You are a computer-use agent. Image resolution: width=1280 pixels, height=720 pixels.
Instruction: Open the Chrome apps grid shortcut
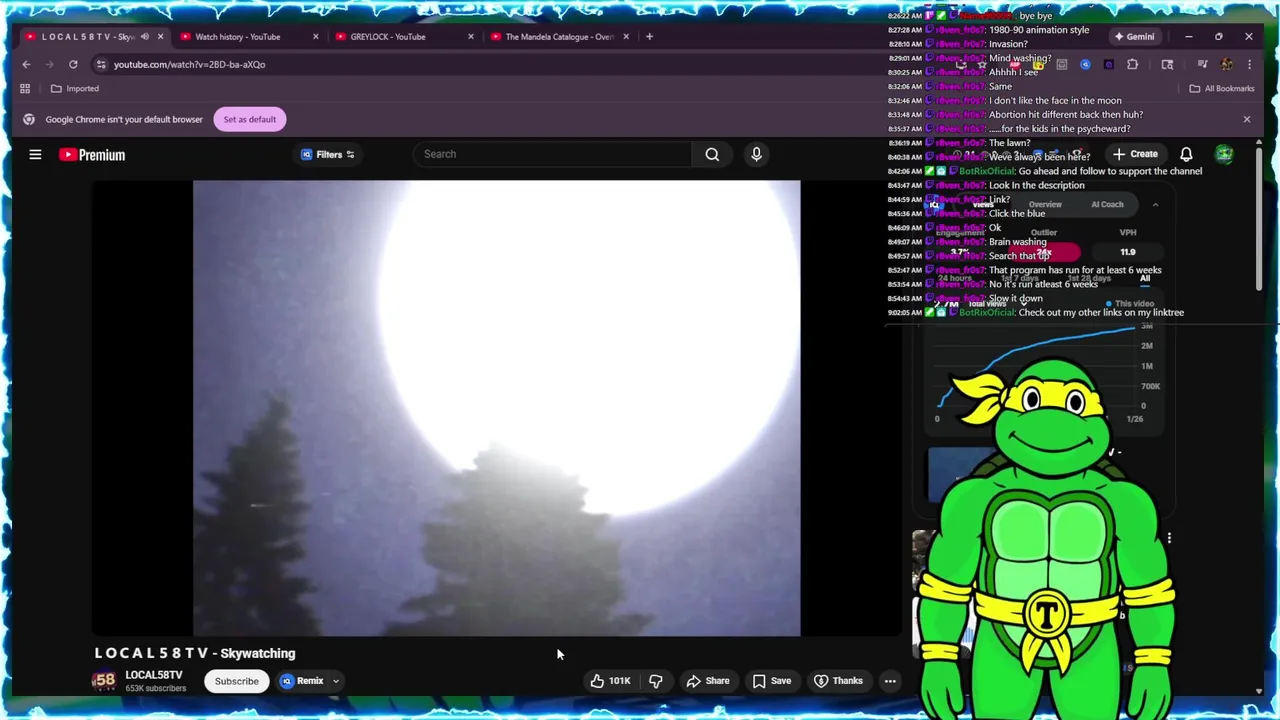point(25,89)
